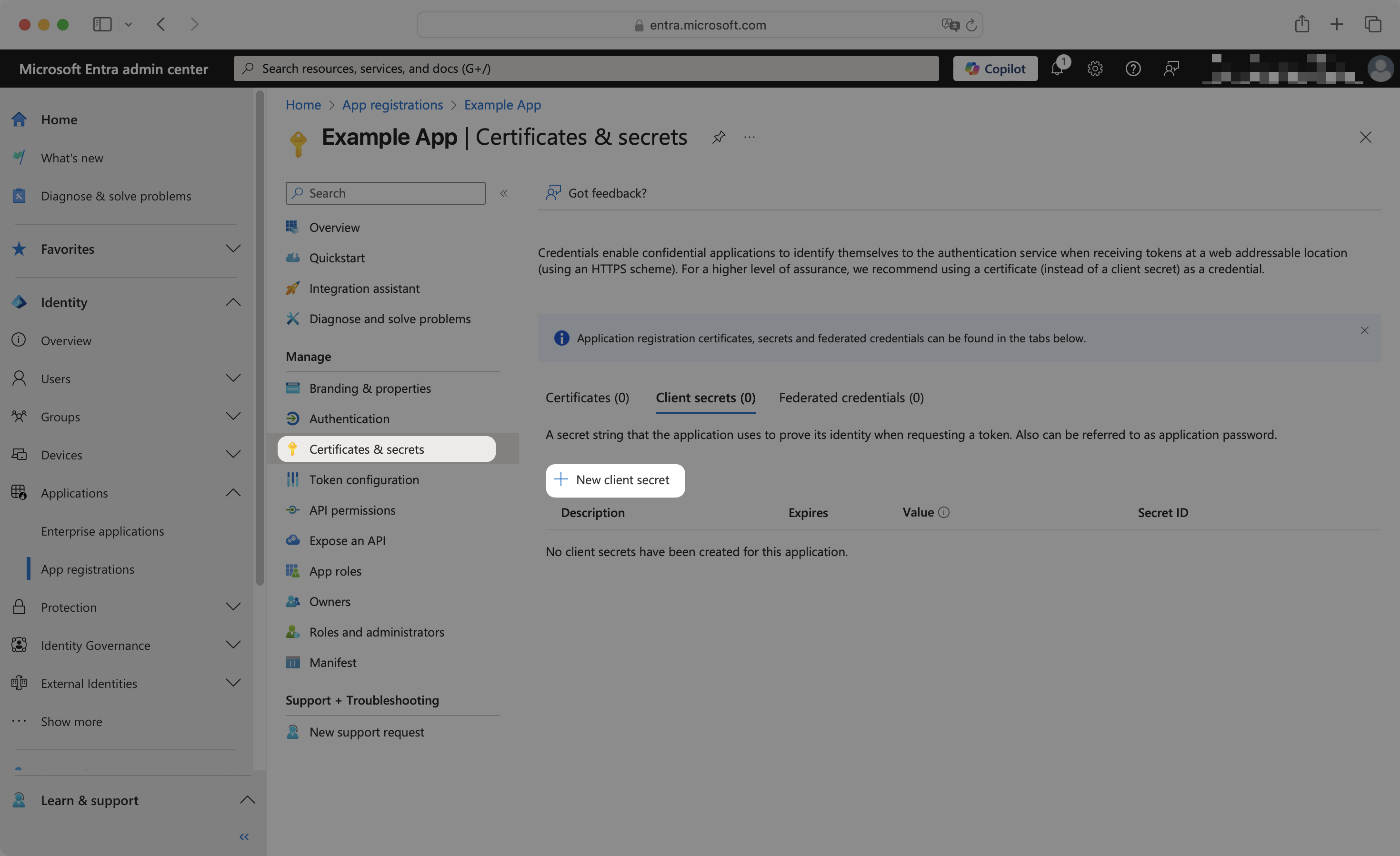This screenshot has height=856, width=1400.
Task: Switch to the Federated credentials tab
Action: click(850, 397)
